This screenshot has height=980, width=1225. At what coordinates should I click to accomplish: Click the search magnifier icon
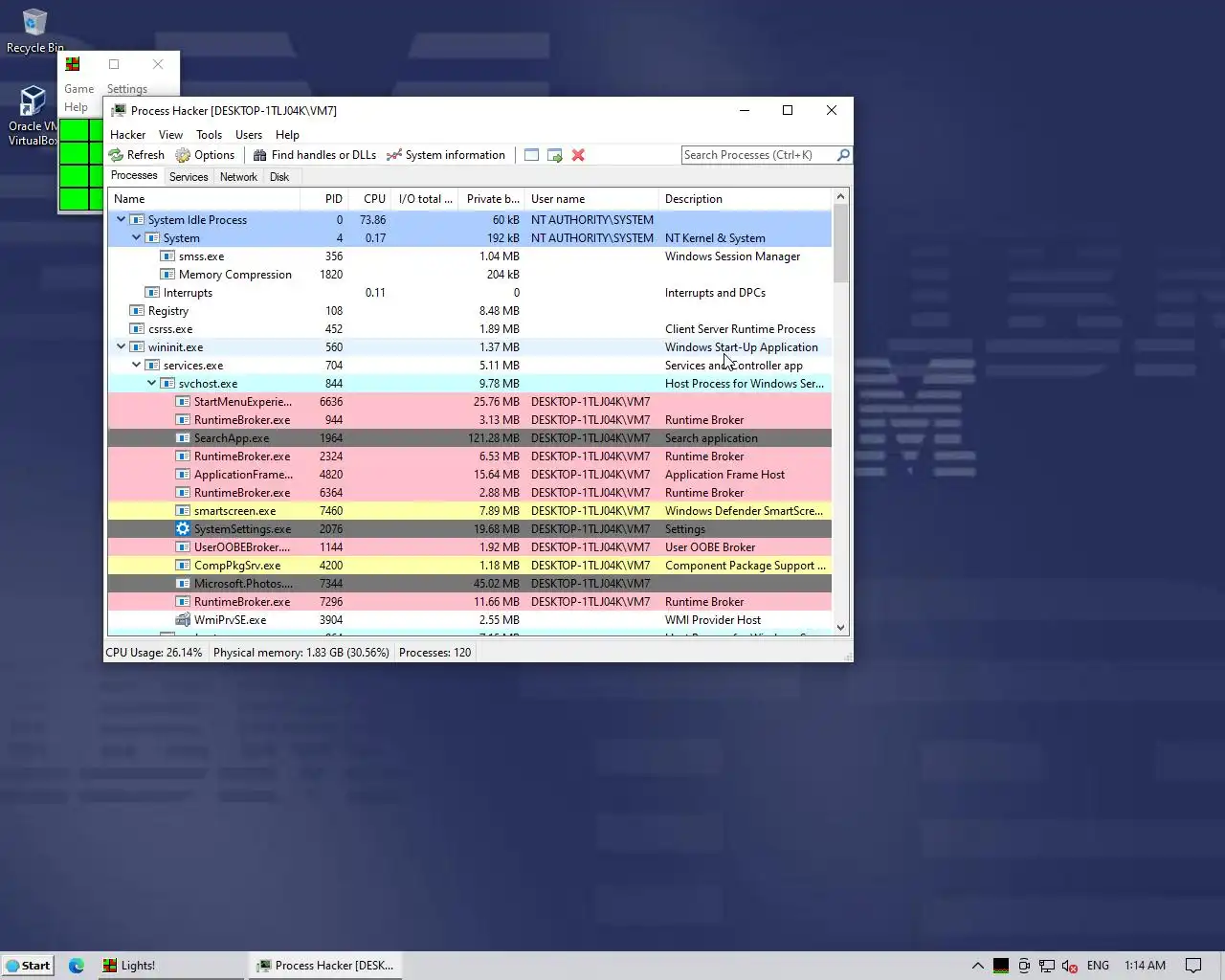(843, 155)
